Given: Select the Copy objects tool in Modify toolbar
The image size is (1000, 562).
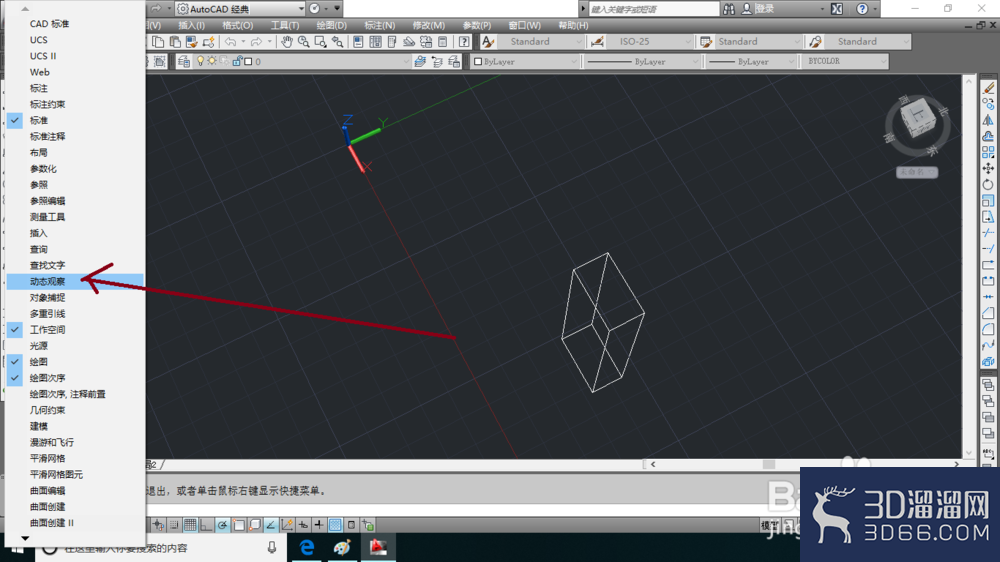Looking at the screenshot, I should (989, 103).
